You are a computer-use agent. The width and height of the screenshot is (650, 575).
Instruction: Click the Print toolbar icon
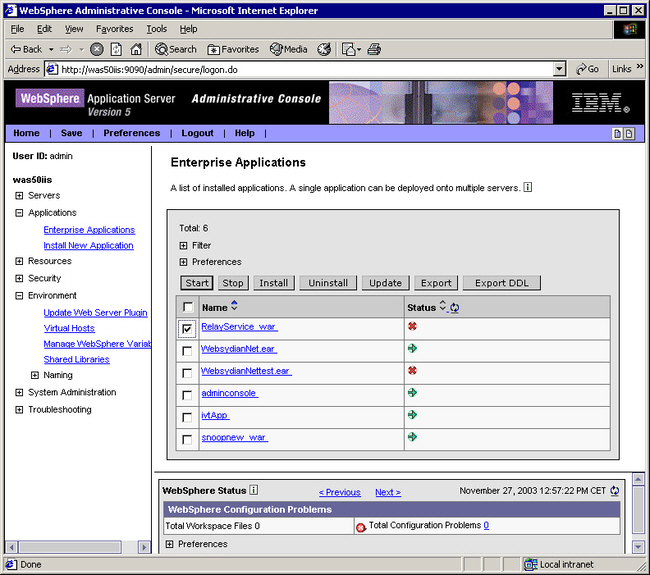[374, 49]
